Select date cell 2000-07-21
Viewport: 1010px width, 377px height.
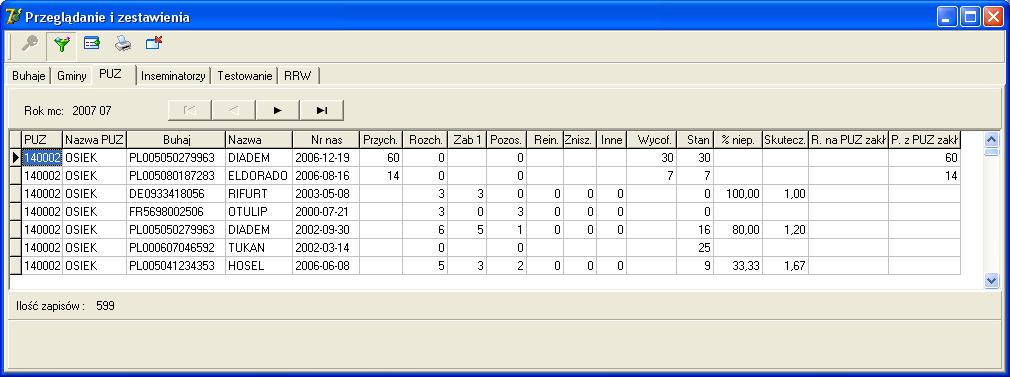326,211
